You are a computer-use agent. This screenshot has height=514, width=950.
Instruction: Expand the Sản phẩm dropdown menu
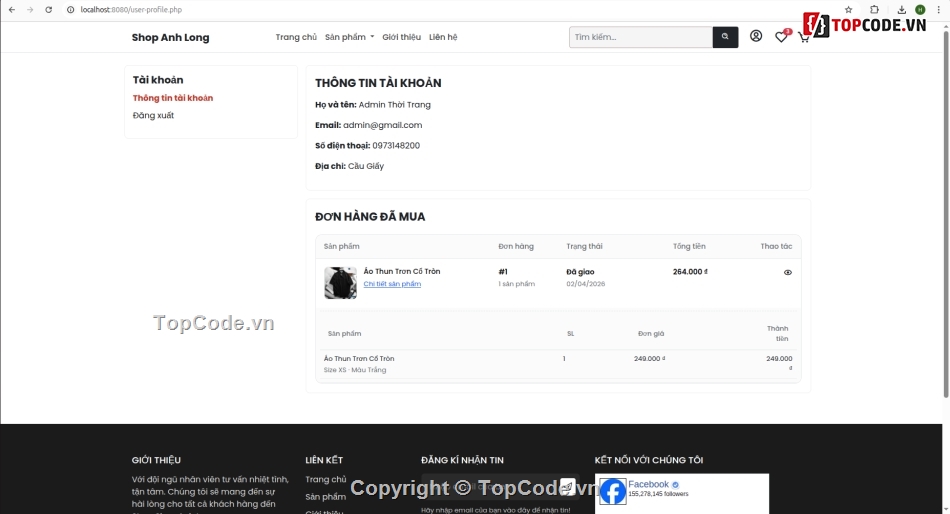[350, 37]
